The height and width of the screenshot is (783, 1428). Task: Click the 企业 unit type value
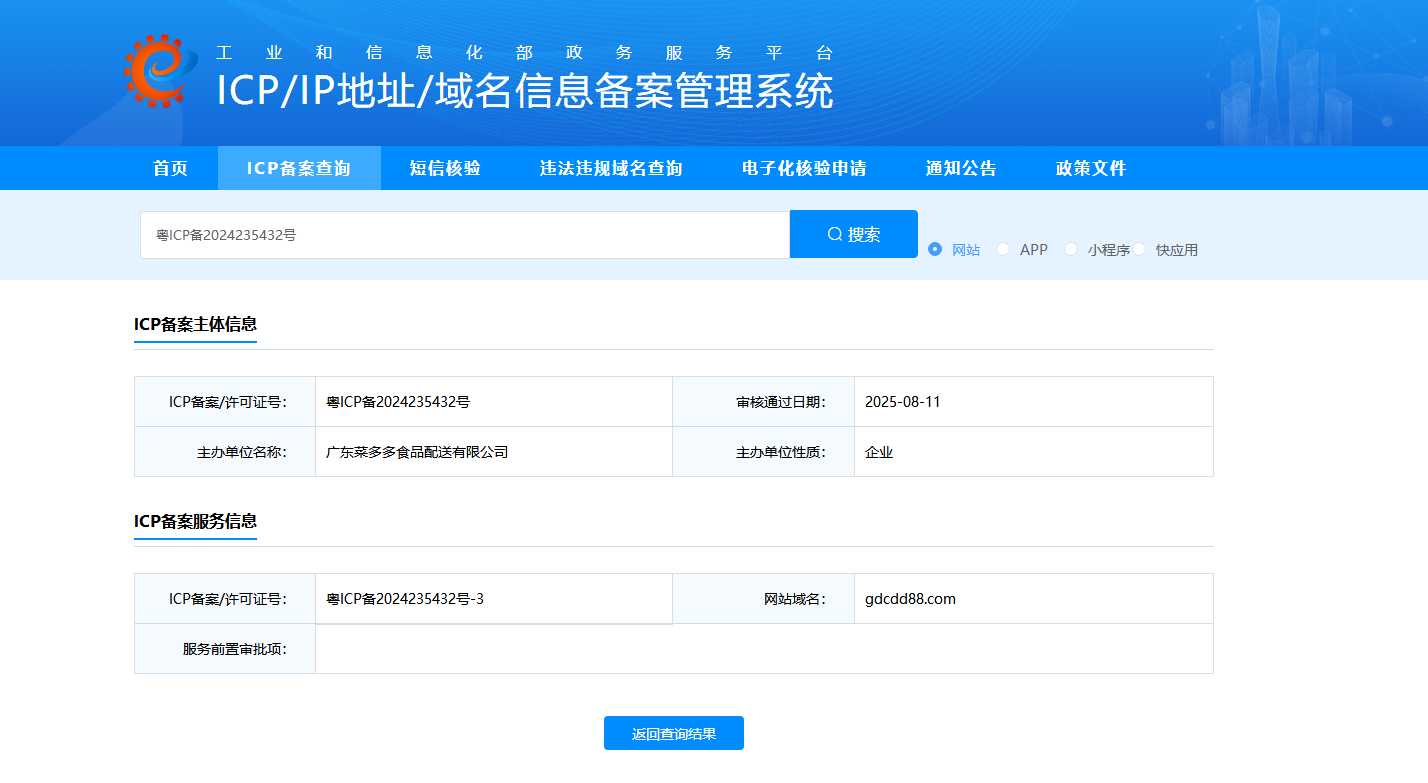(879, 452)
